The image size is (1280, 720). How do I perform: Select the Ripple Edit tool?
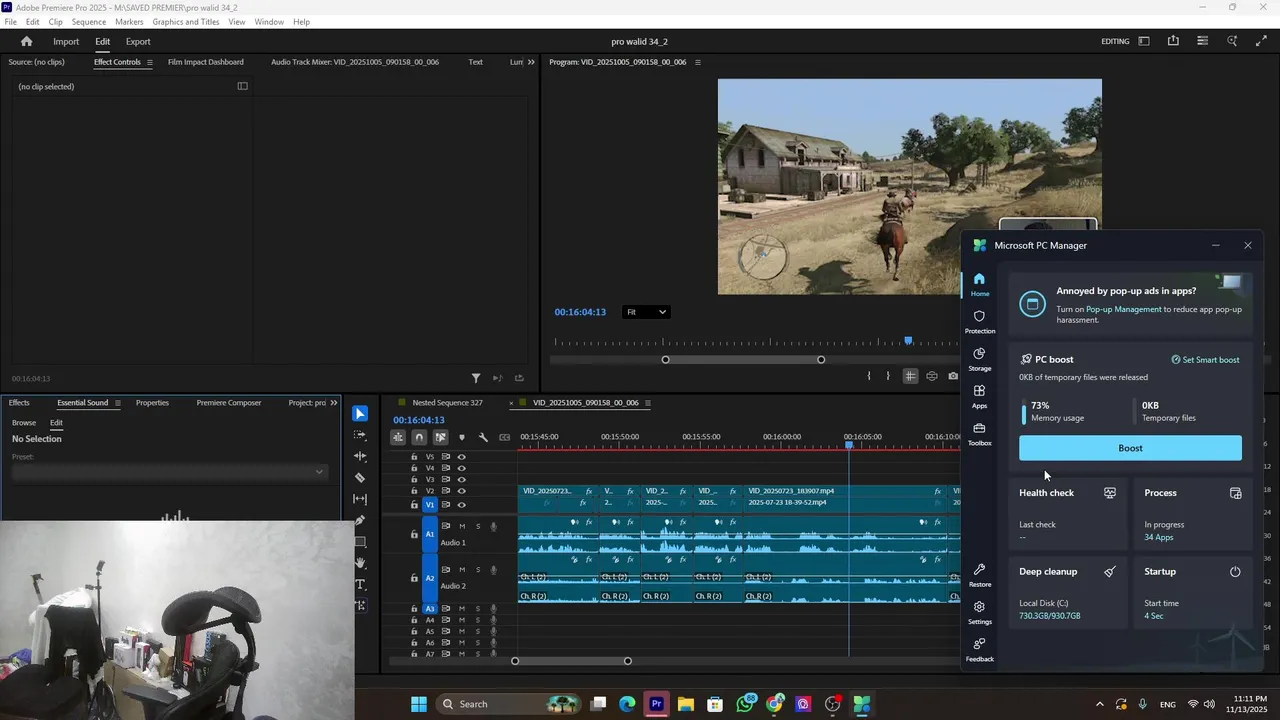pos(360,456)
